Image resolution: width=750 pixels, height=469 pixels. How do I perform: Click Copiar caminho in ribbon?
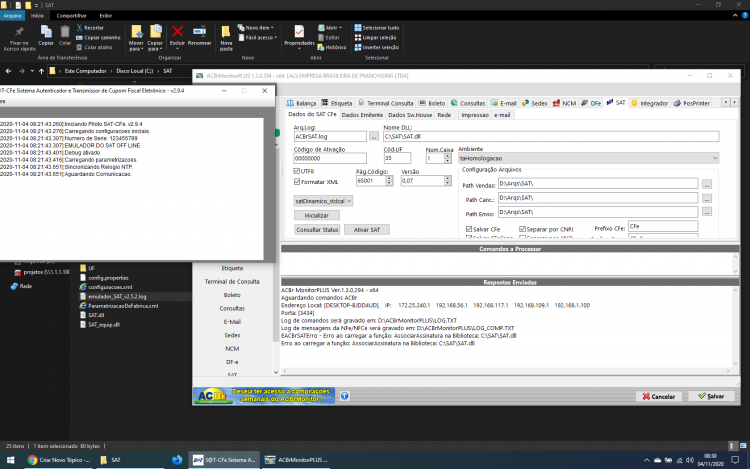[x=99, y=37]
